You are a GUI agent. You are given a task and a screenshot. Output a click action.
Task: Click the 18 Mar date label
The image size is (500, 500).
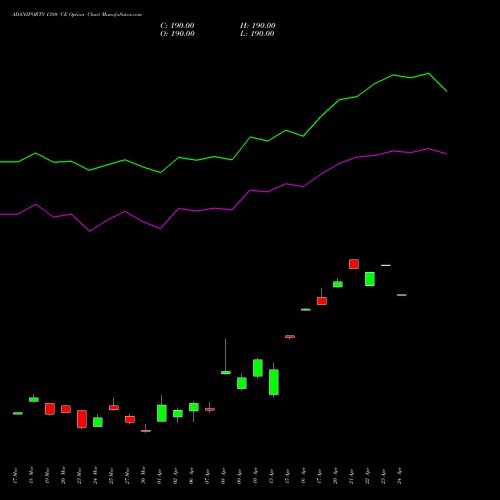point(31,476)
